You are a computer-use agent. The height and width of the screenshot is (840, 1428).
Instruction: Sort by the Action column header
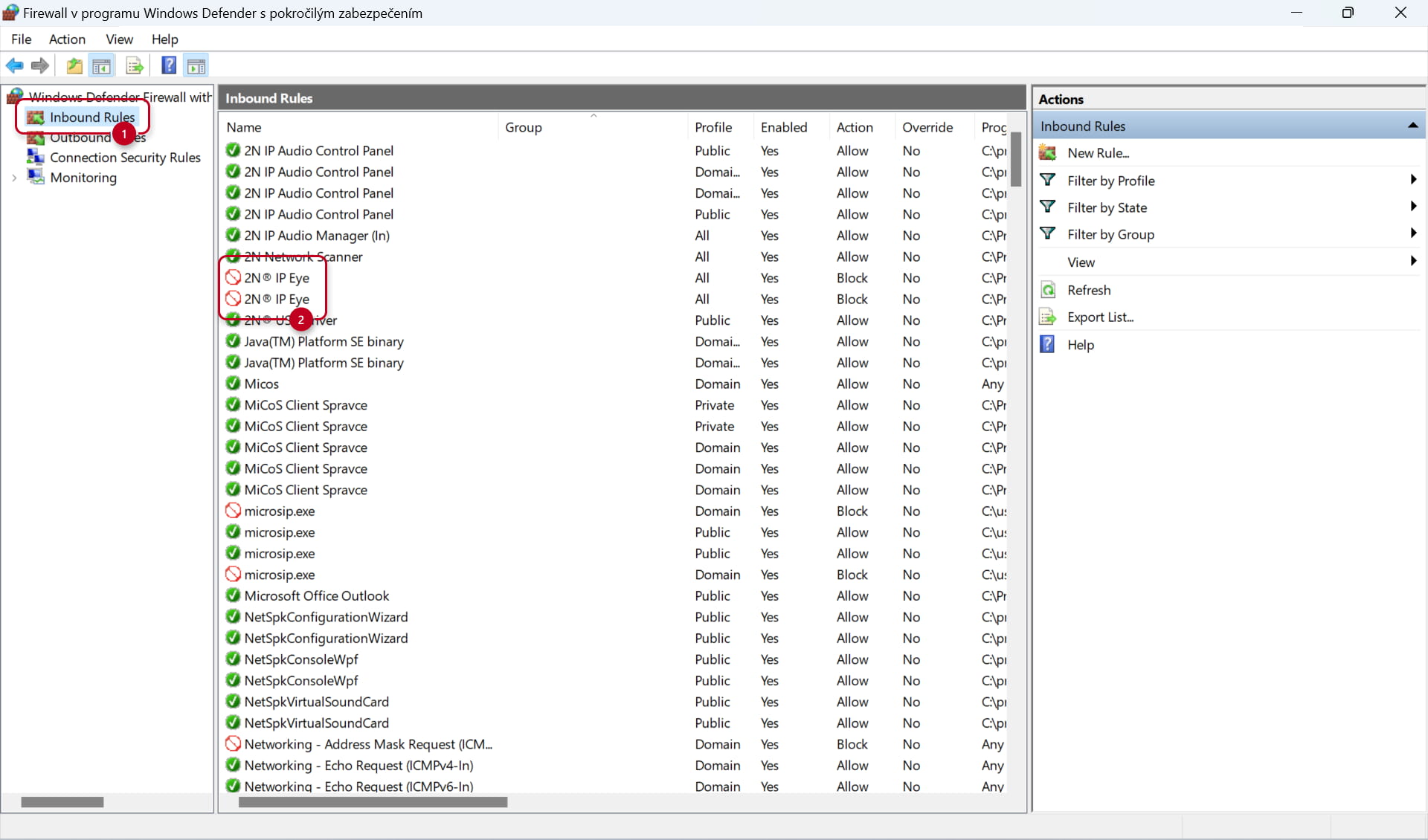(x=862, y=127)
